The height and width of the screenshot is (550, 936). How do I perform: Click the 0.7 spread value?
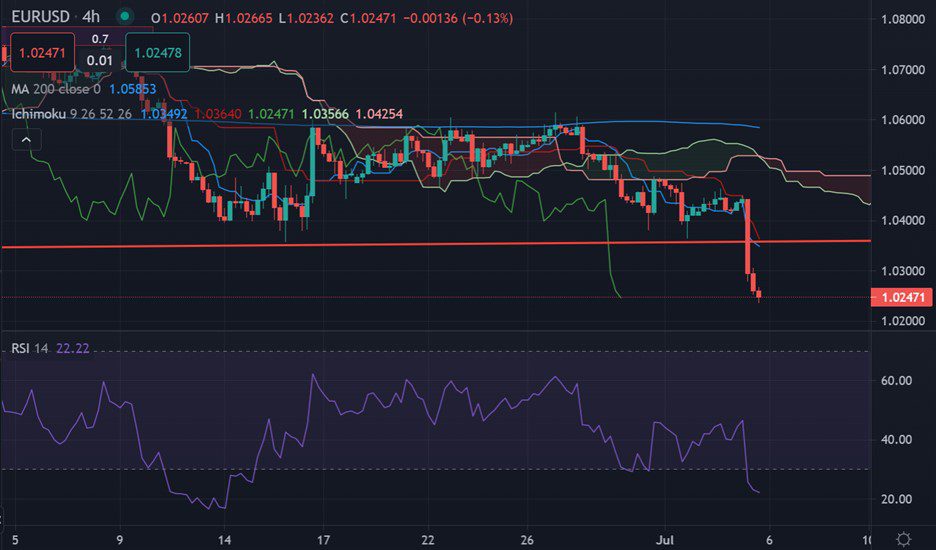(100, 39)
